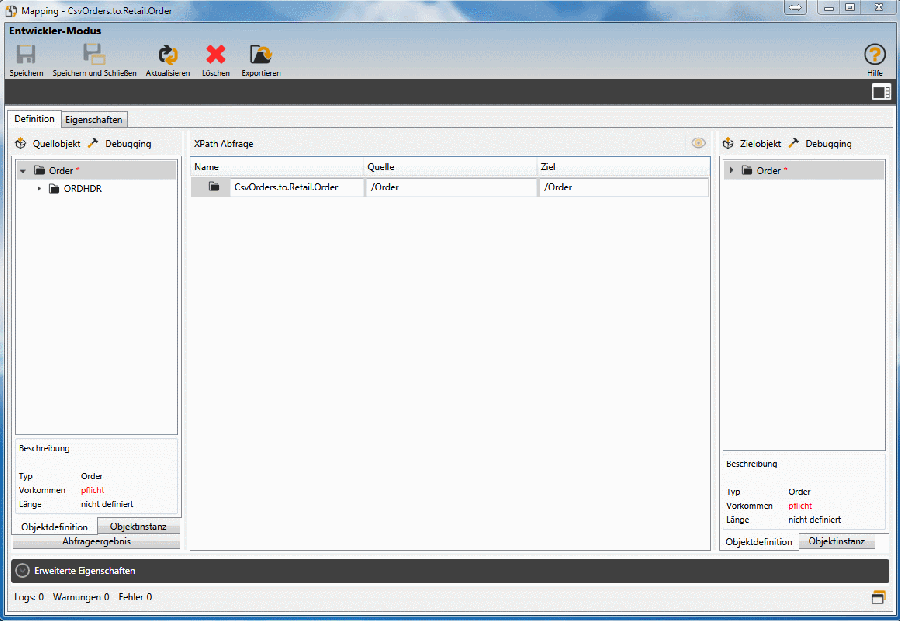This screenshot has width=900, height=621.
Task: Toggle the side panel layout icon
Action: pos(881,92)
